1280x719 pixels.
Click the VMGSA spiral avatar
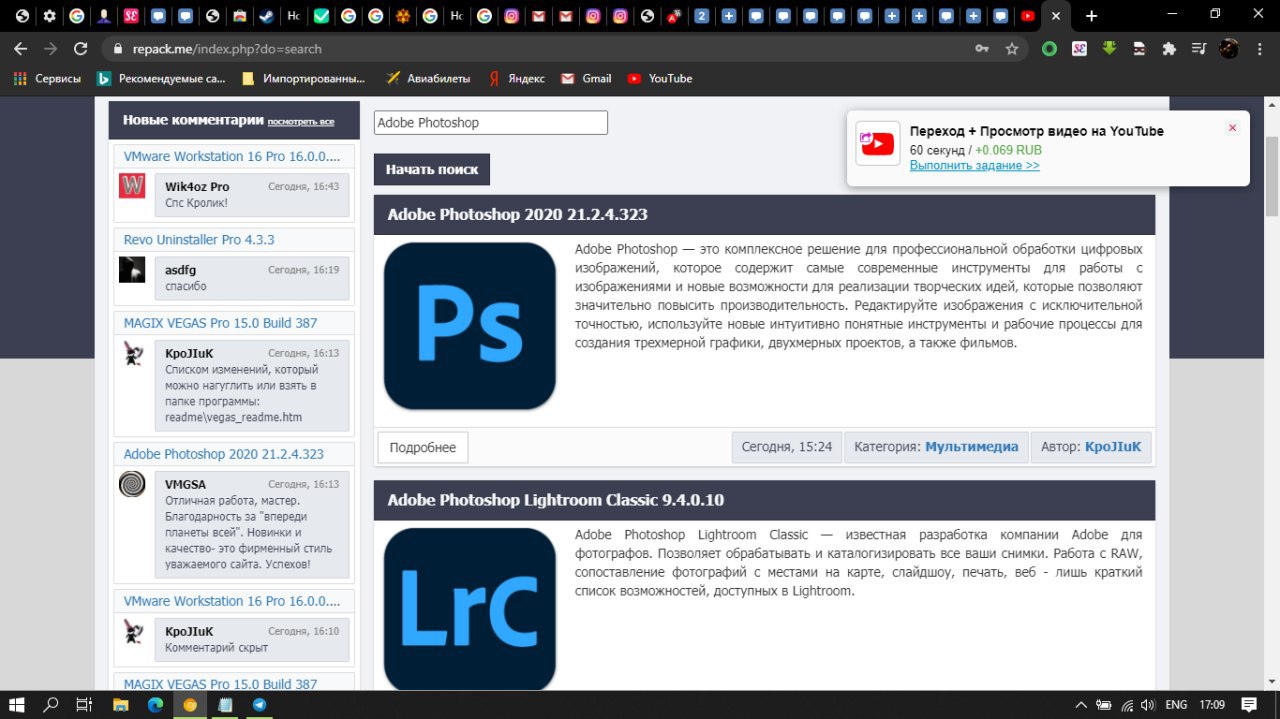pos(132,484)
